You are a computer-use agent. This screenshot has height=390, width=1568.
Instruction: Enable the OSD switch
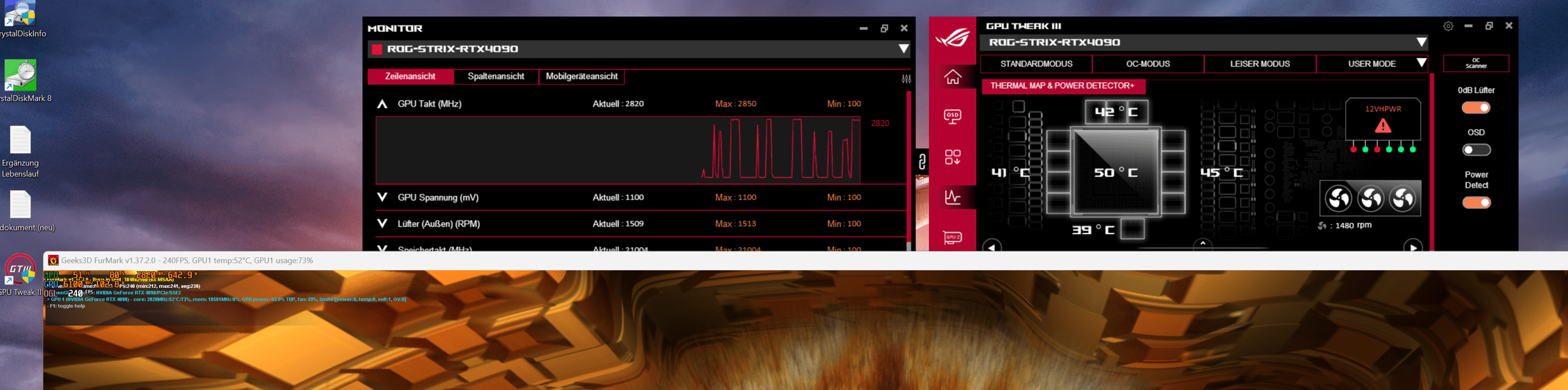click(x=1476, y=150)
